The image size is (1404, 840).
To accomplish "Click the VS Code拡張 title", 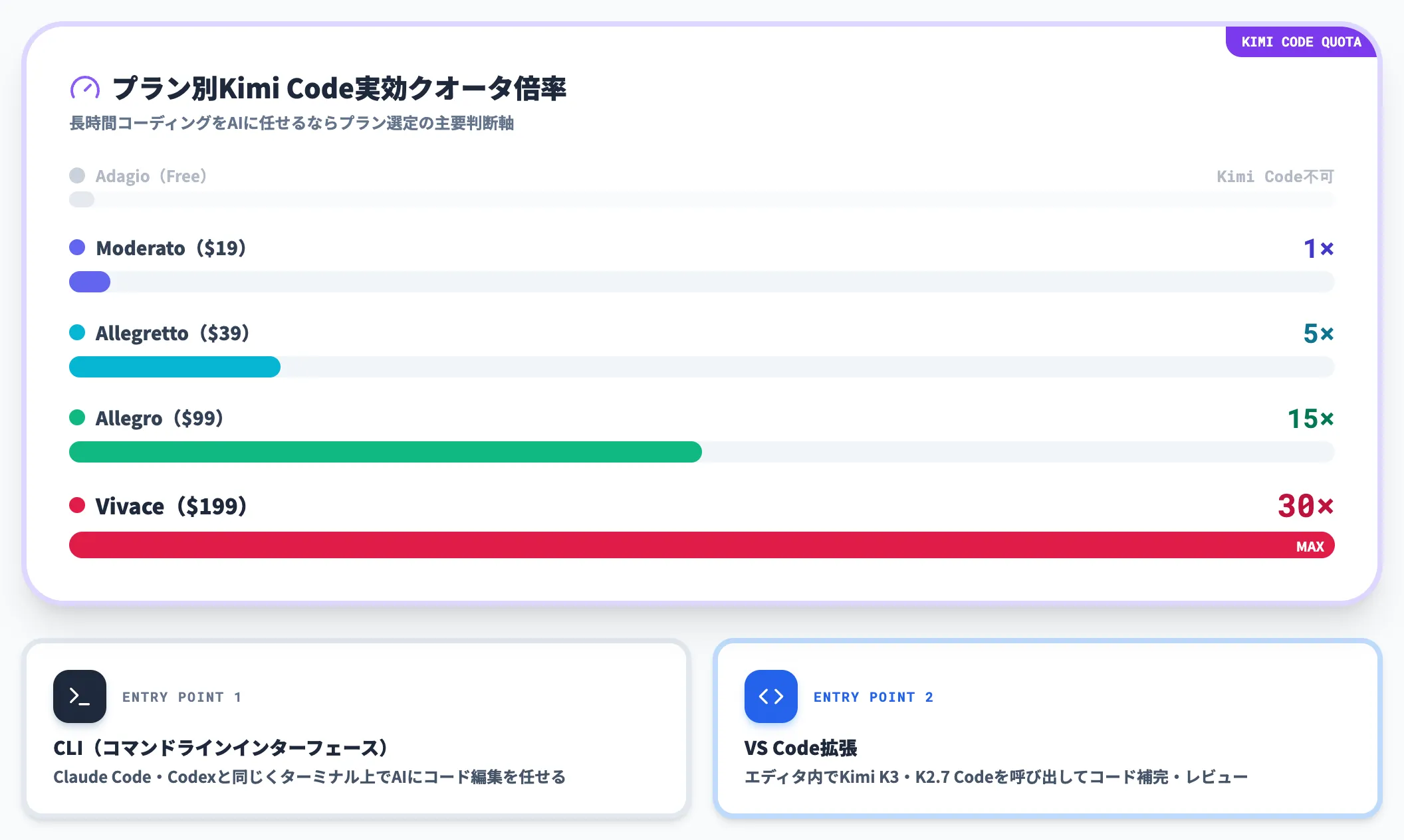I will pos(800,748).
